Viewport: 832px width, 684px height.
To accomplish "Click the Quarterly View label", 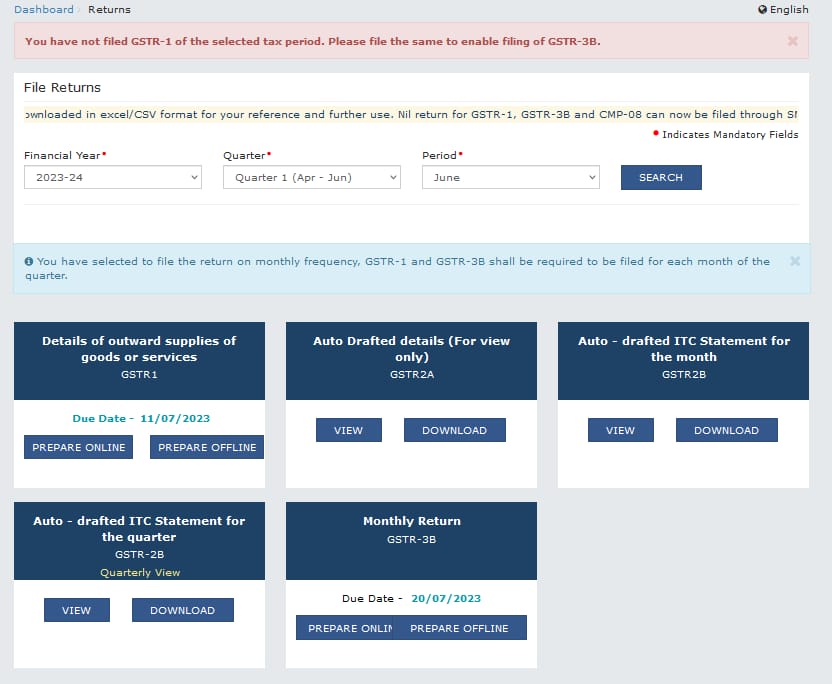I will pyautogui.click(x=139, y=573).
